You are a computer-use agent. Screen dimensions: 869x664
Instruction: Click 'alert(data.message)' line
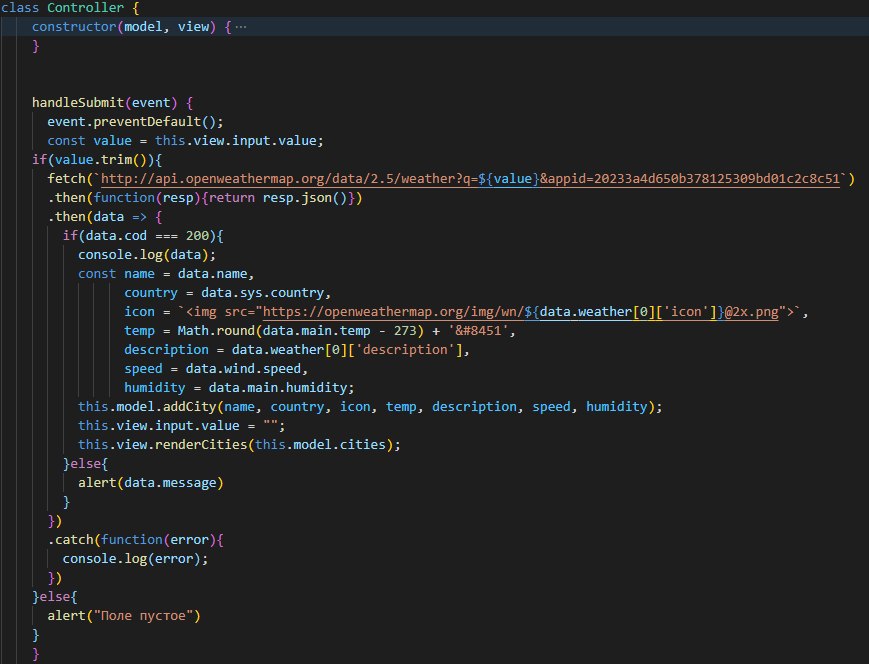(151, 483)
